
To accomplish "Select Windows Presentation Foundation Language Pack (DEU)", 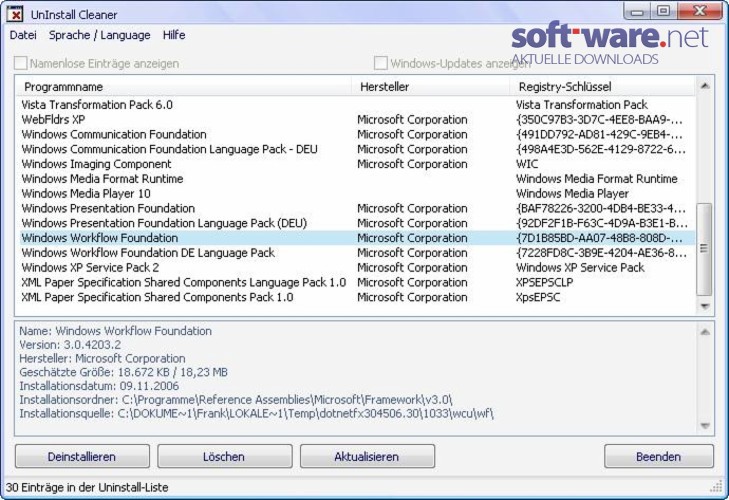I will click(164, 223).
